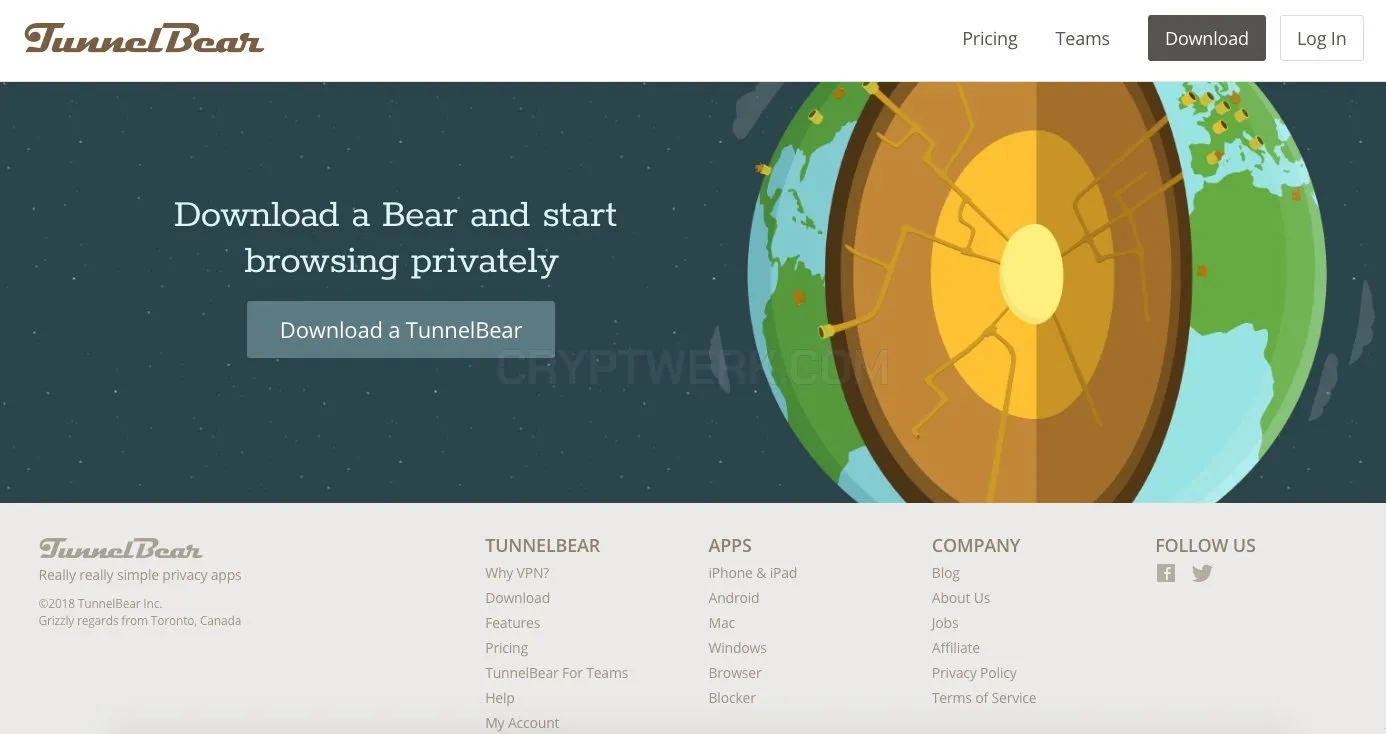Select the iPhone & iPad app link
The width and height of the screenshot is (1386, 734).
click(x=752, y=573)
